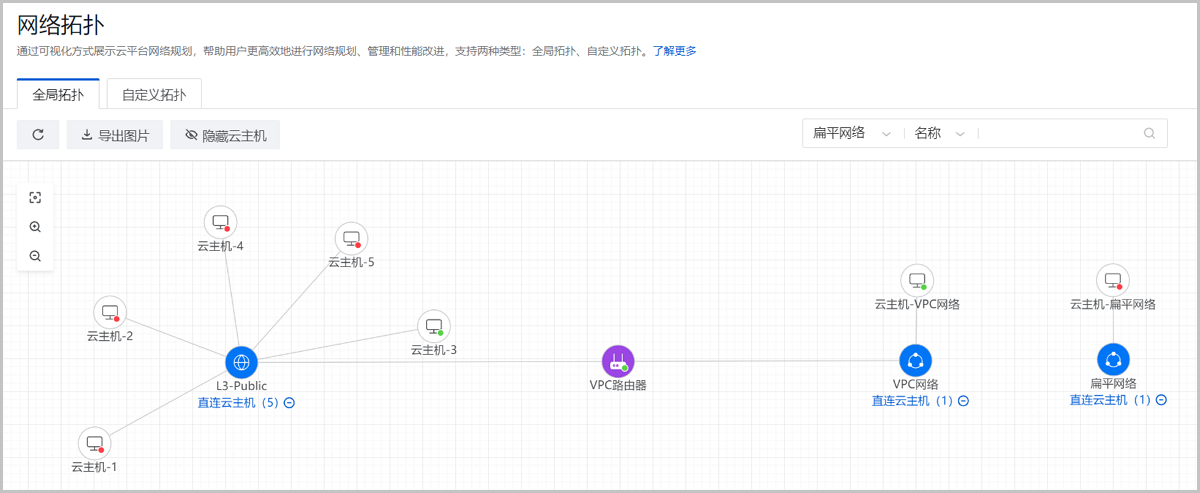Open the 名称 search field dropdown
The width and height of the screenshot is (1200, 493).
(939, 134)
